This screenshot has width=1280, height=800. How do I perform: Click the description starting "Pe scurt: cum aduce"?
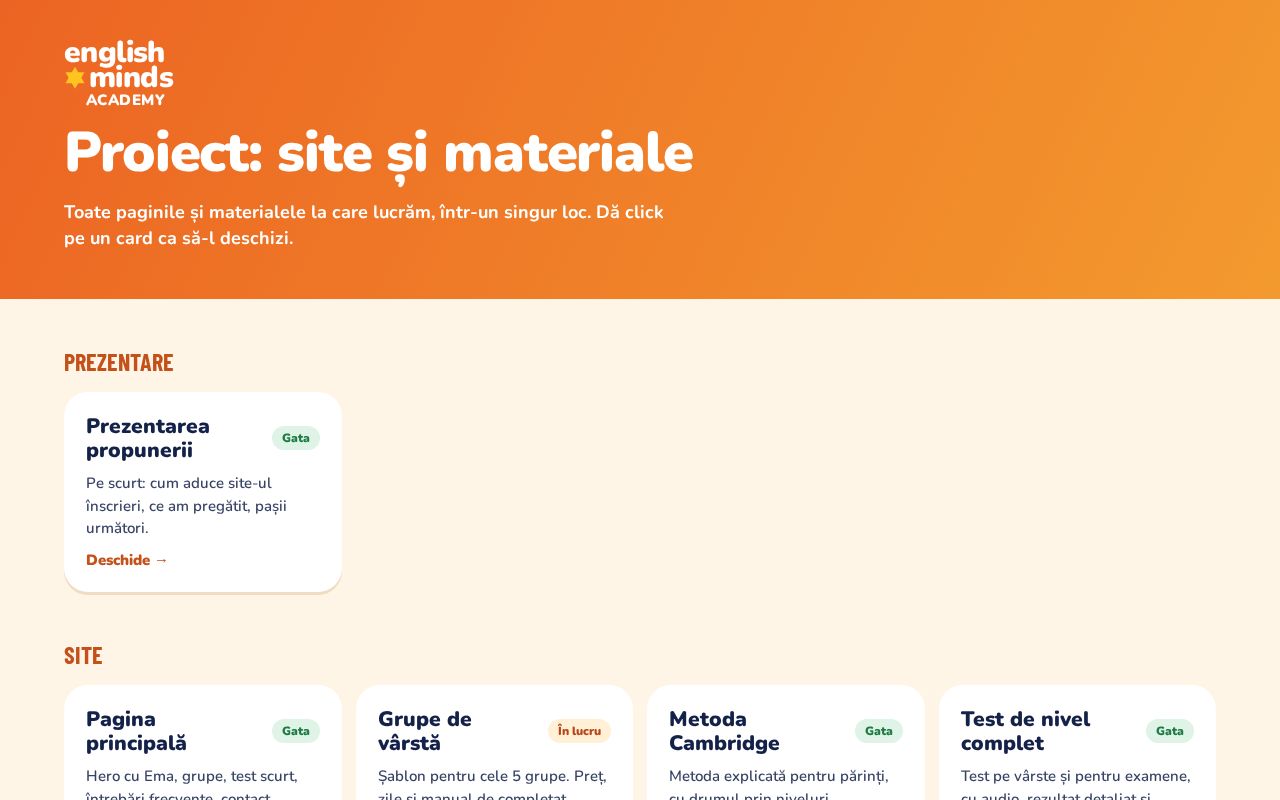click(x=187, y=505)
